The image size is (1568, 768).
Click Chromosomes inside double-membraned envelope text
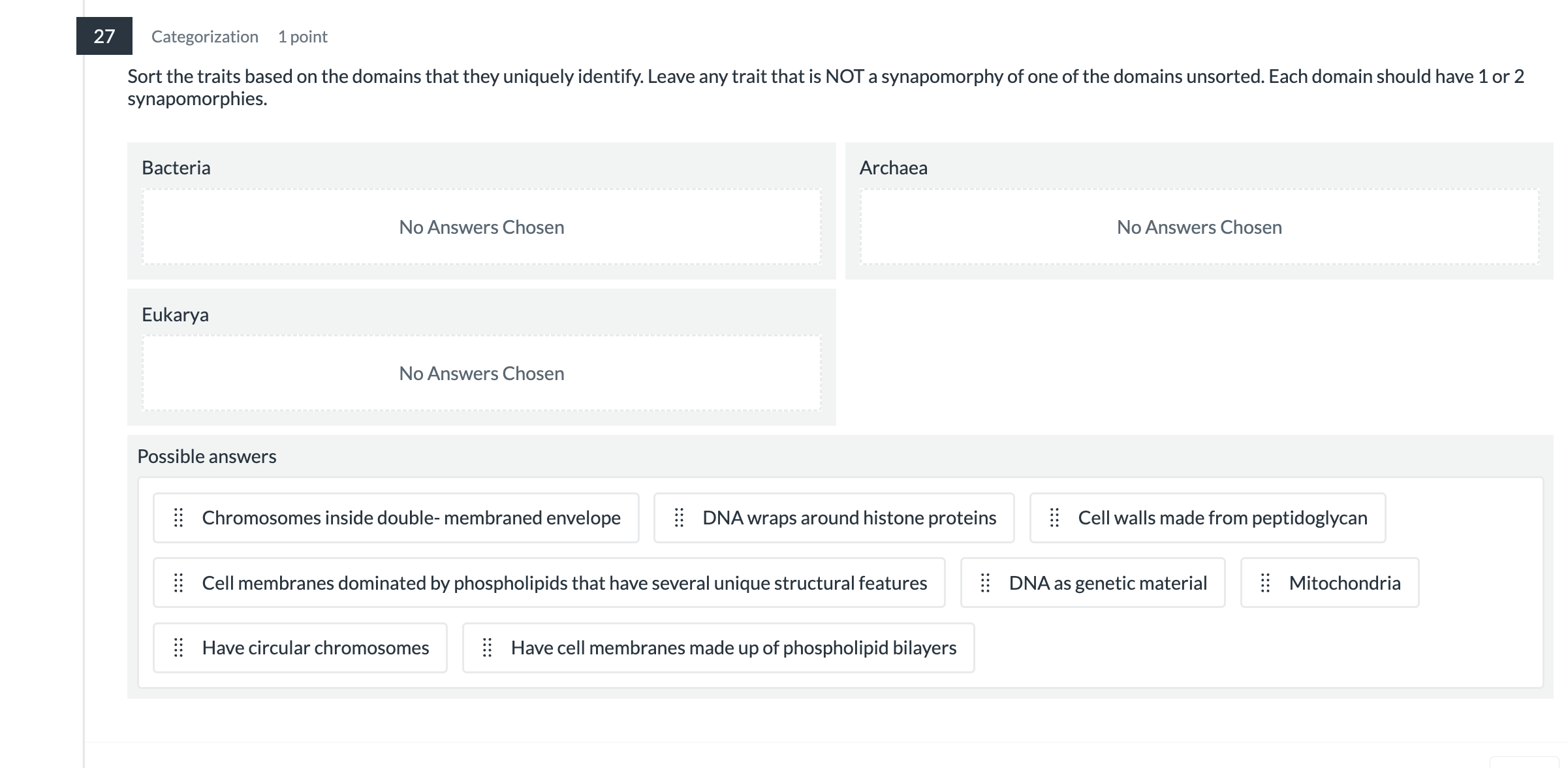click(x=411, y=518)
